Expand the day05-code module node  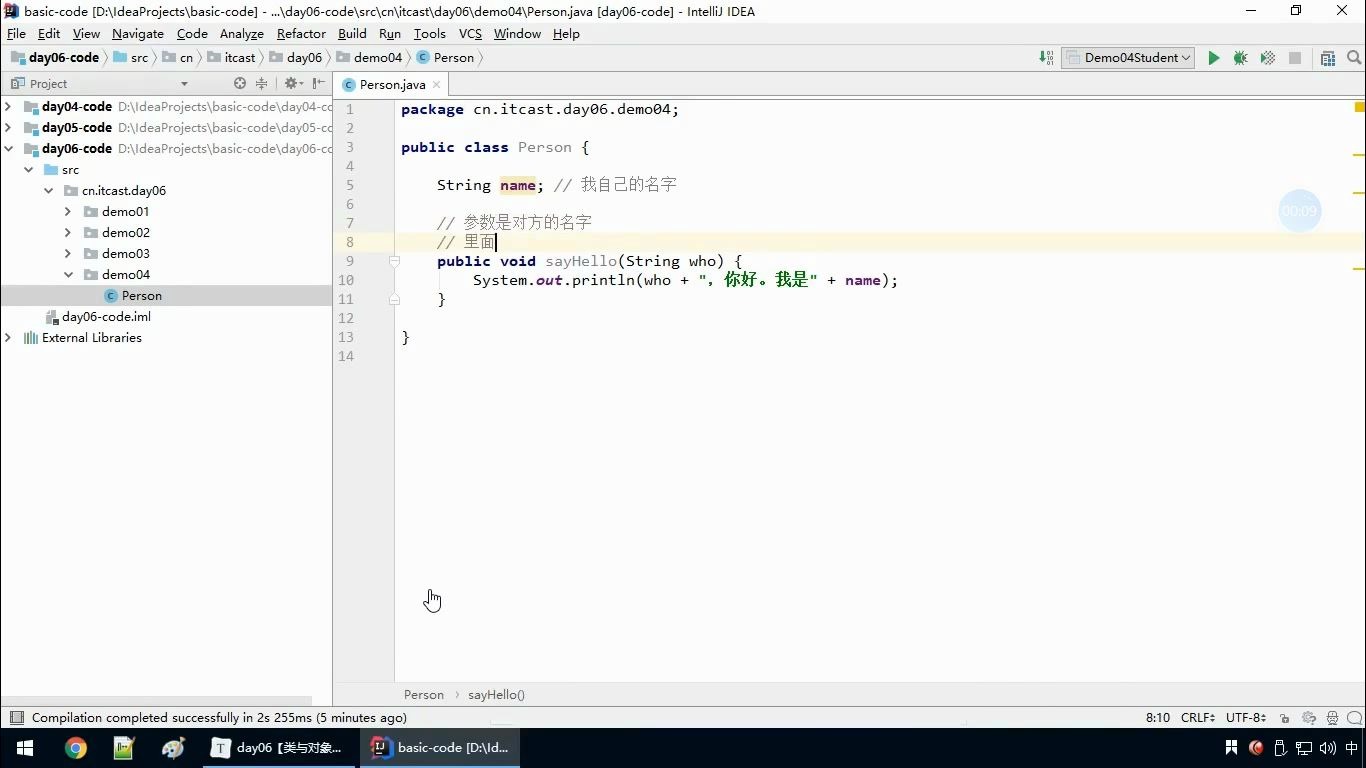[x=8, y=127]
